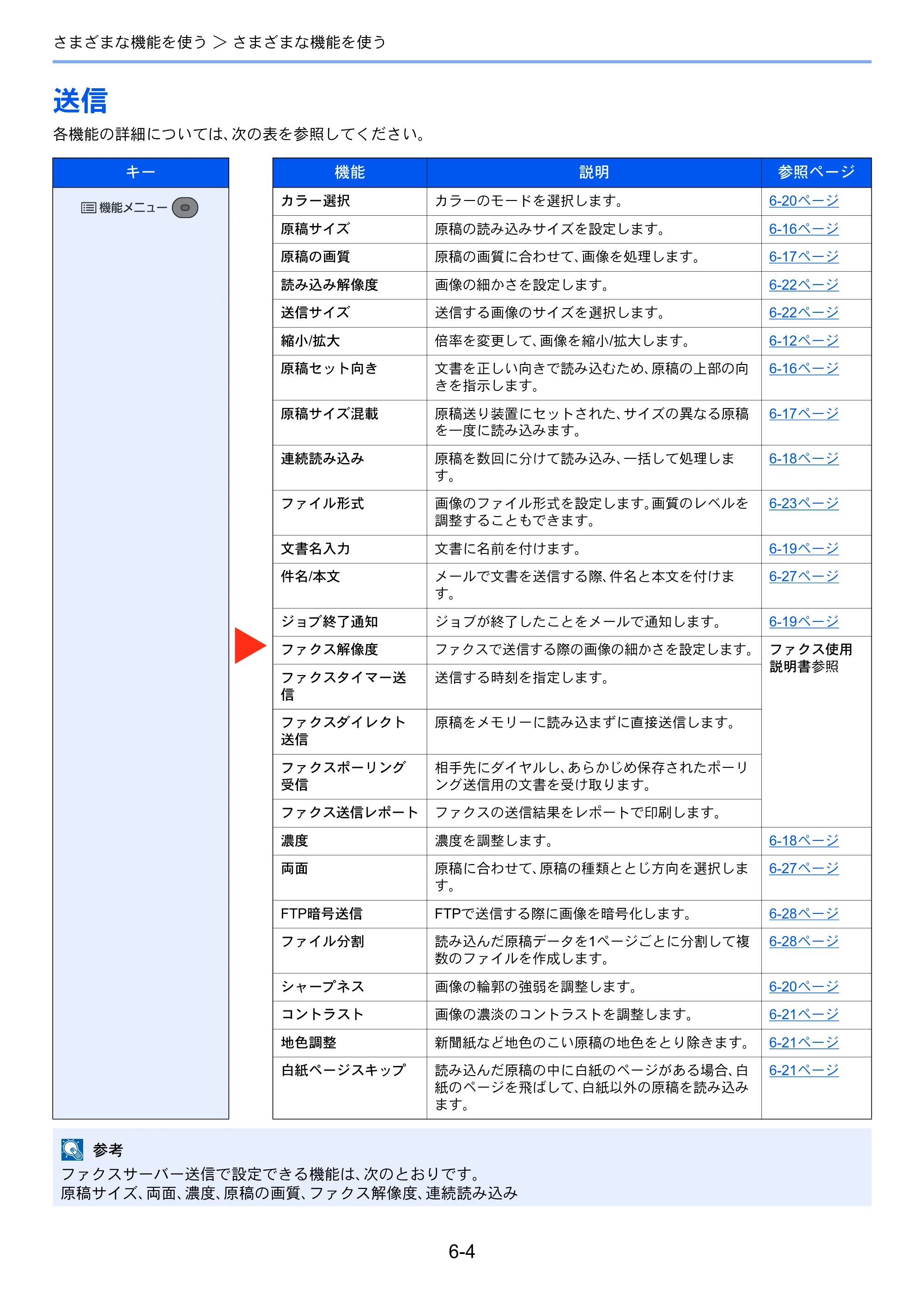Select the ファクスポーリング受信 function cell
Viewport: 924px width, 1308px height.
coord(350,776)
